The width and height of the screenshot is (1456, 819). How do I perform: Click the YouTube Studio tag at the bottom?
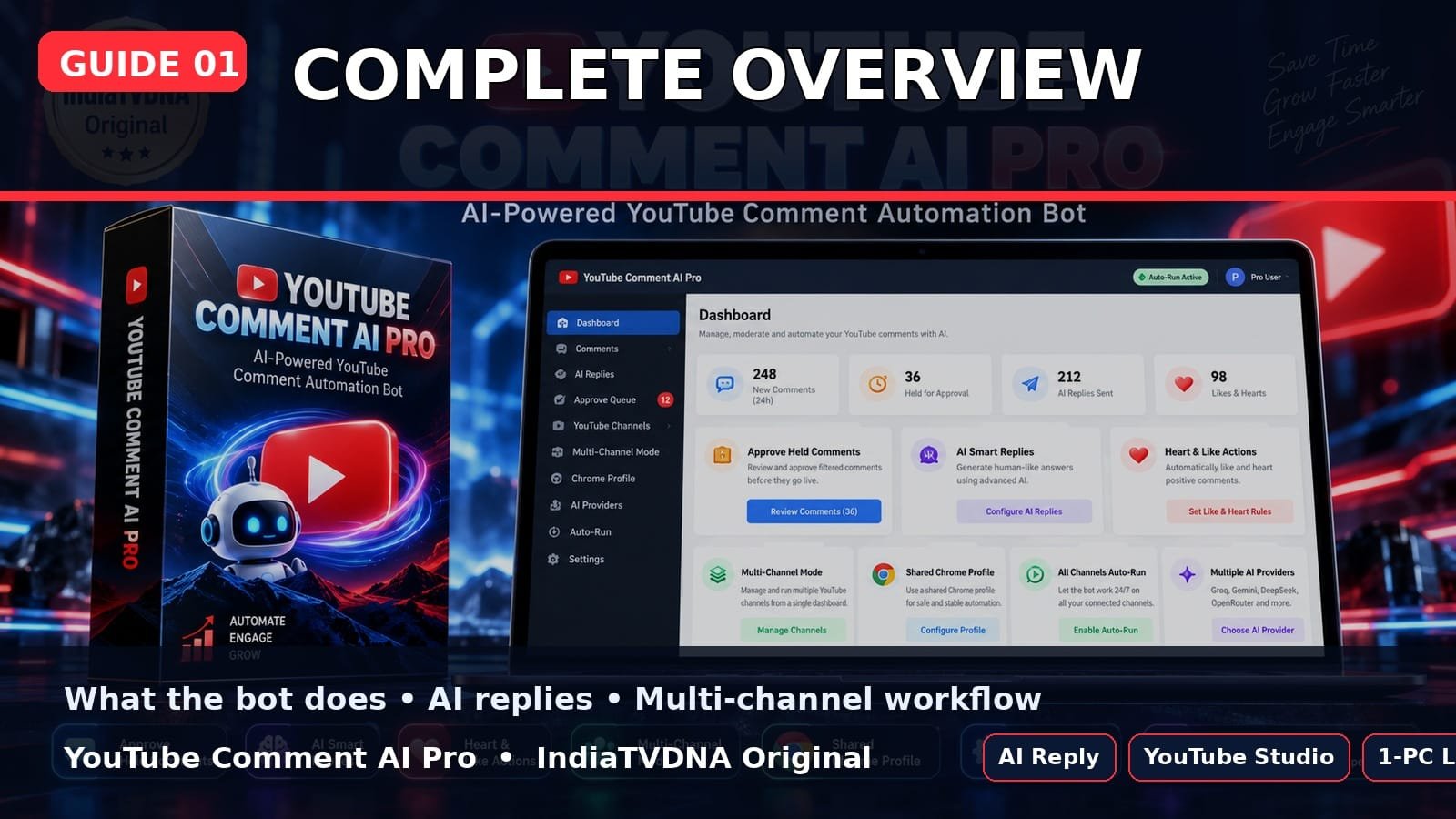point(1239,757)
